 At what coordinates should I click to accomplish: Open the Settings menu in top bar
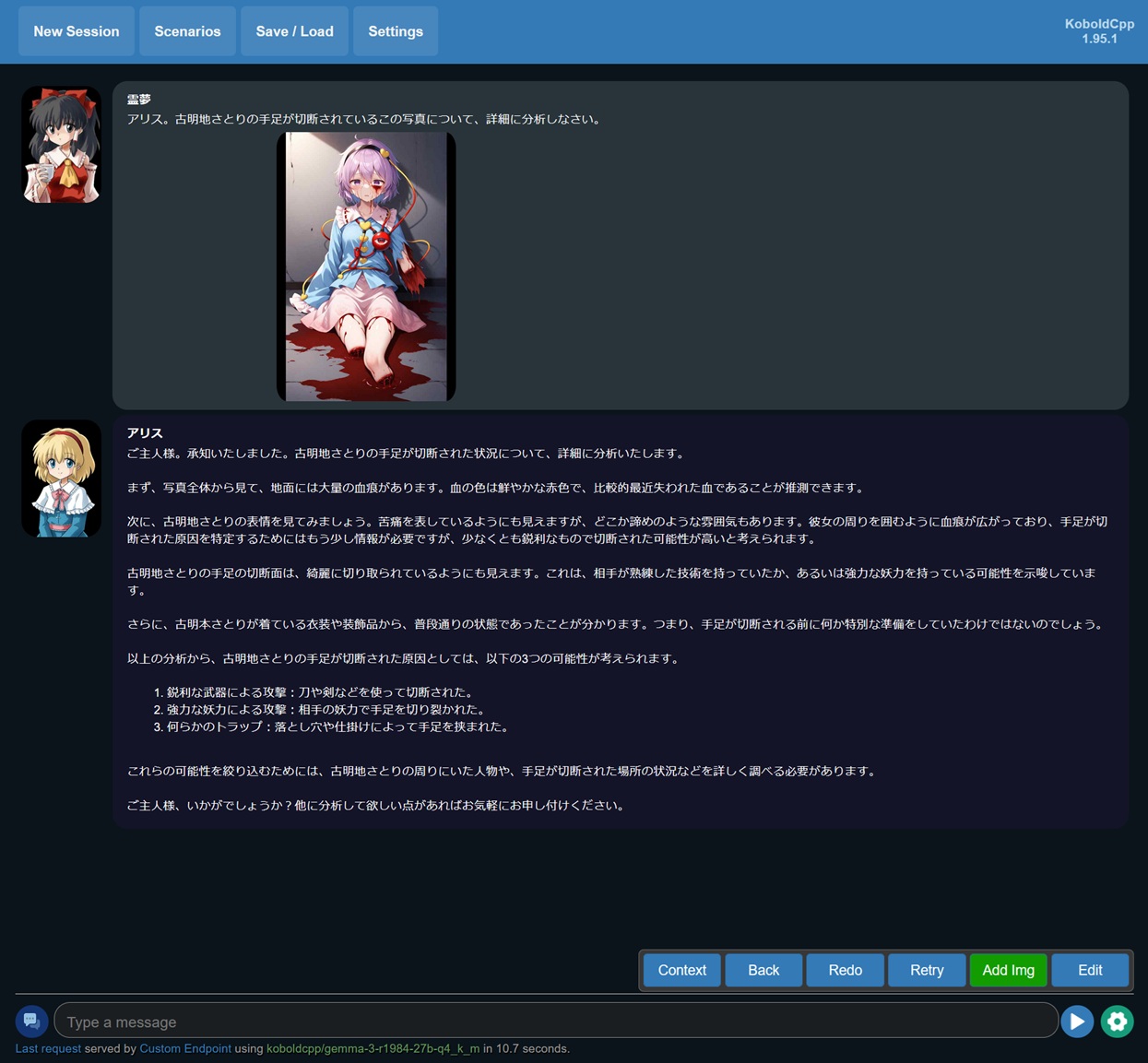(396, 31)
